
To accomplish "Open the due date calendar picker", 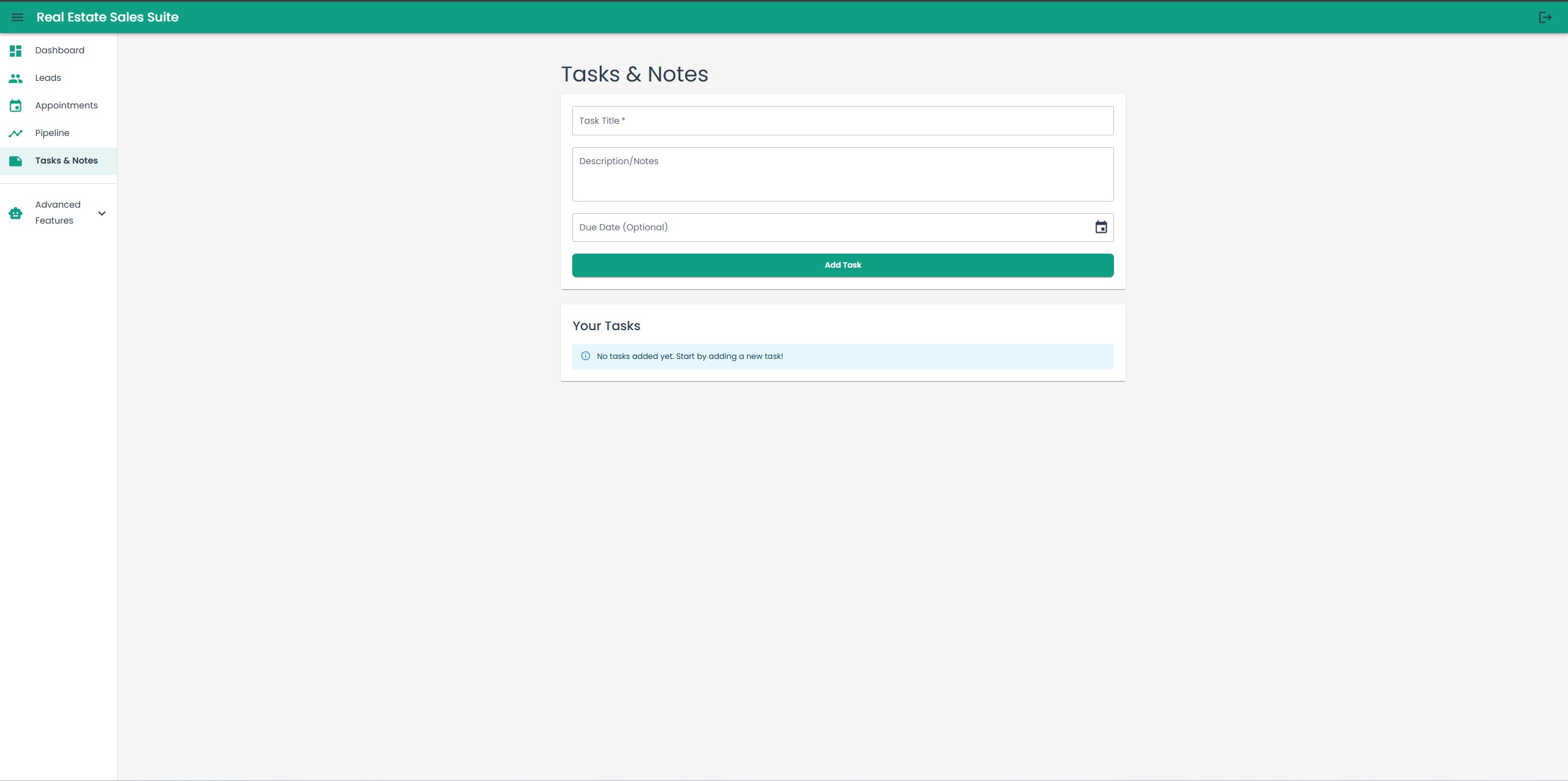I will coord(1100,227).
